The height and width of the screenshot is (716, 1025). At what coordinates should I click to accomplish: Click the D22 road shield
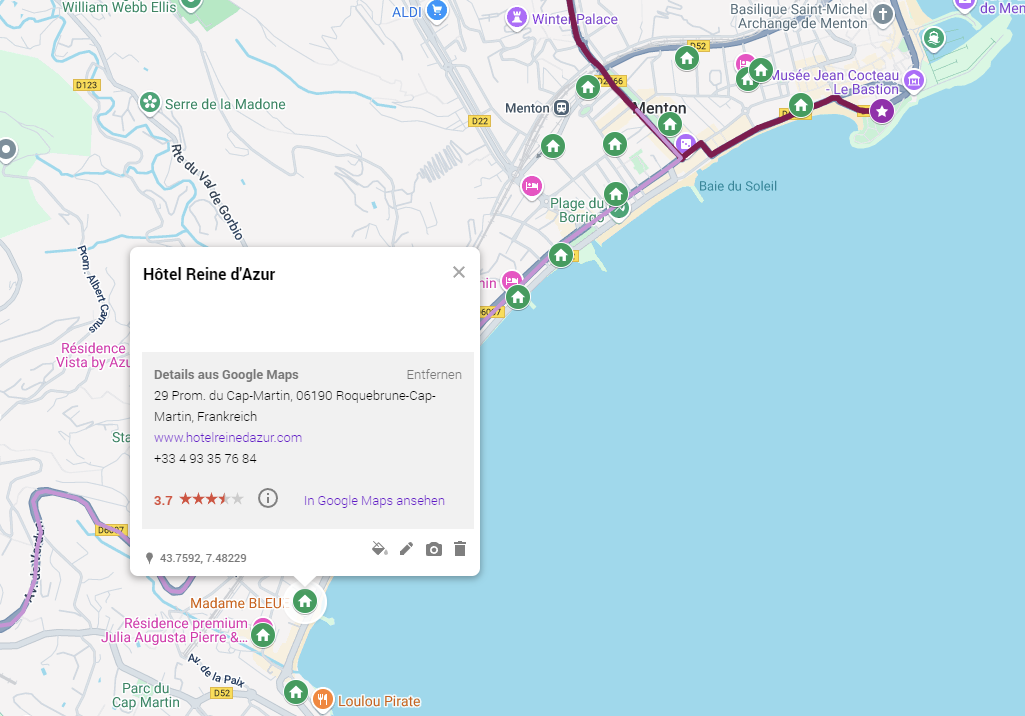click(x=480, y=121)
